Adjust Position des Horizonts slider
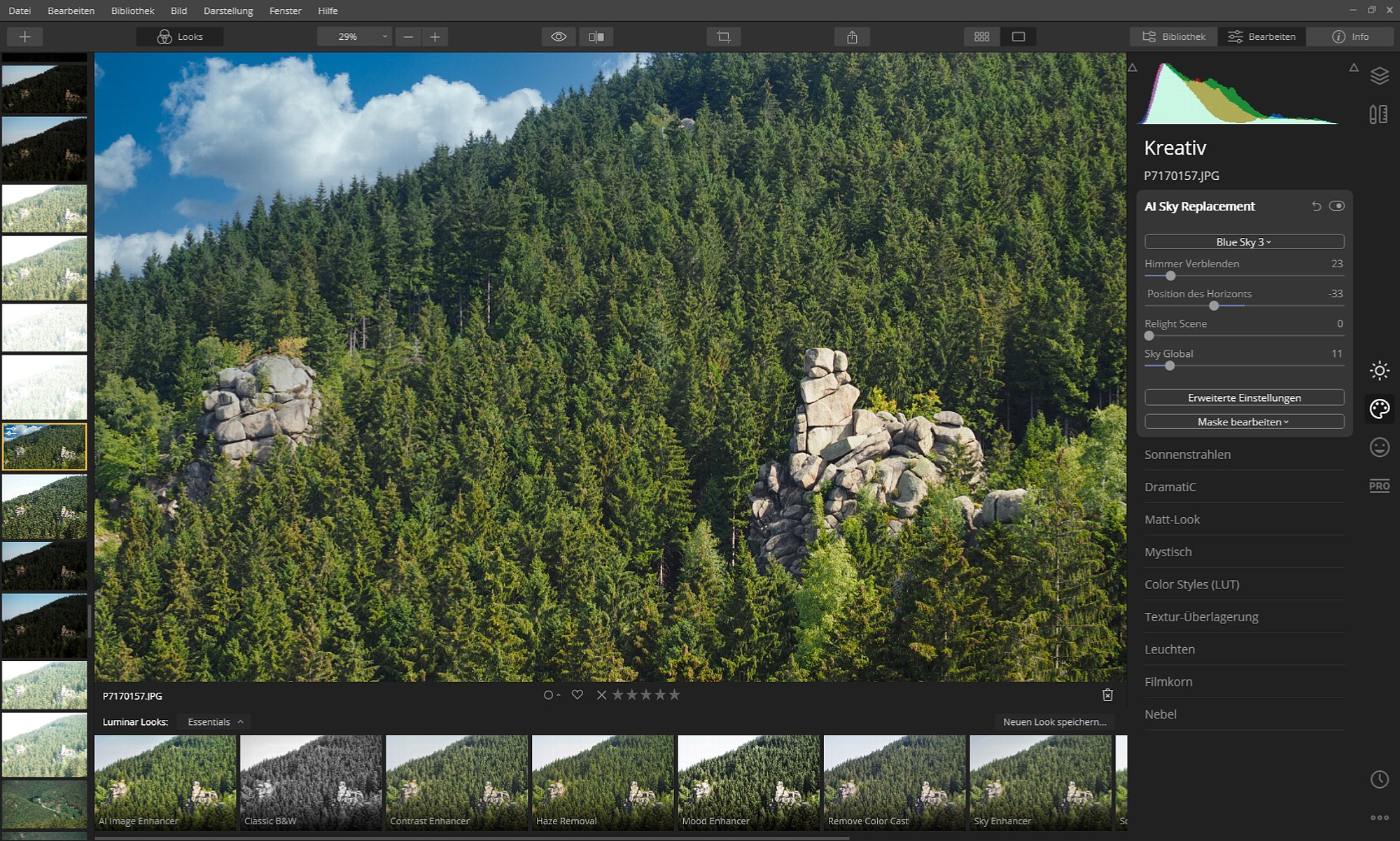This screenshot has width=1400, height=841. click(1214, 306)
